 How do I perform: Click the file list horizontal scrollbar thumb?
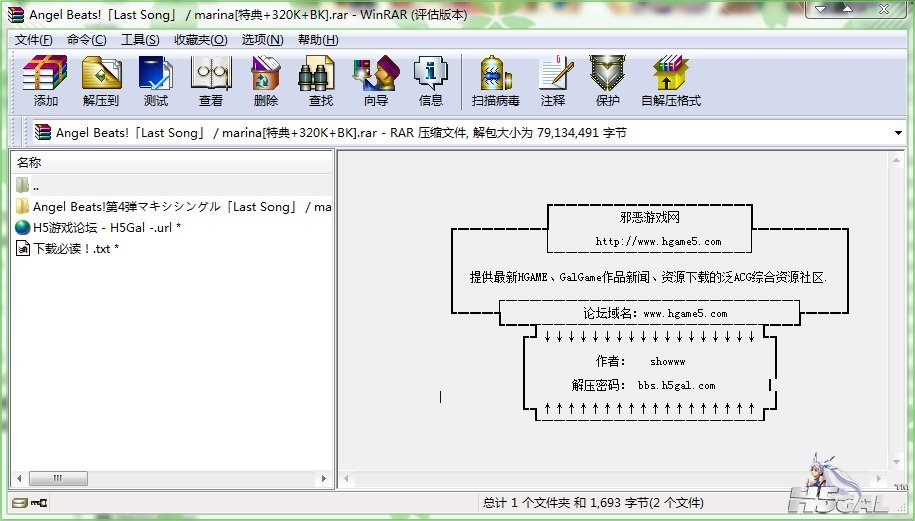(58, 478)
